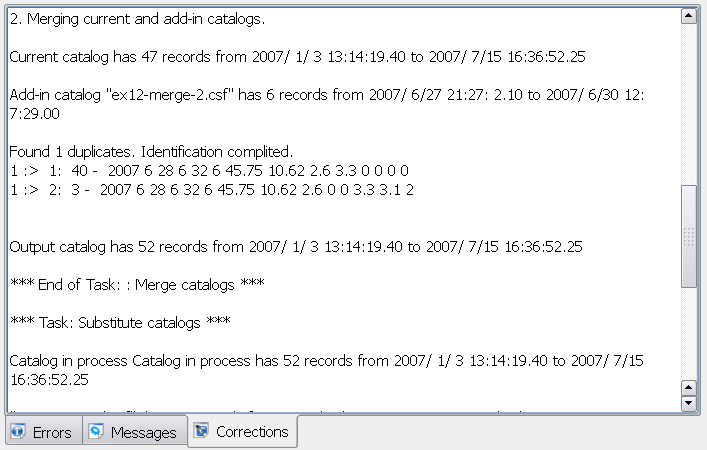Click the vertical scrollbar thumb

[689, 236]
